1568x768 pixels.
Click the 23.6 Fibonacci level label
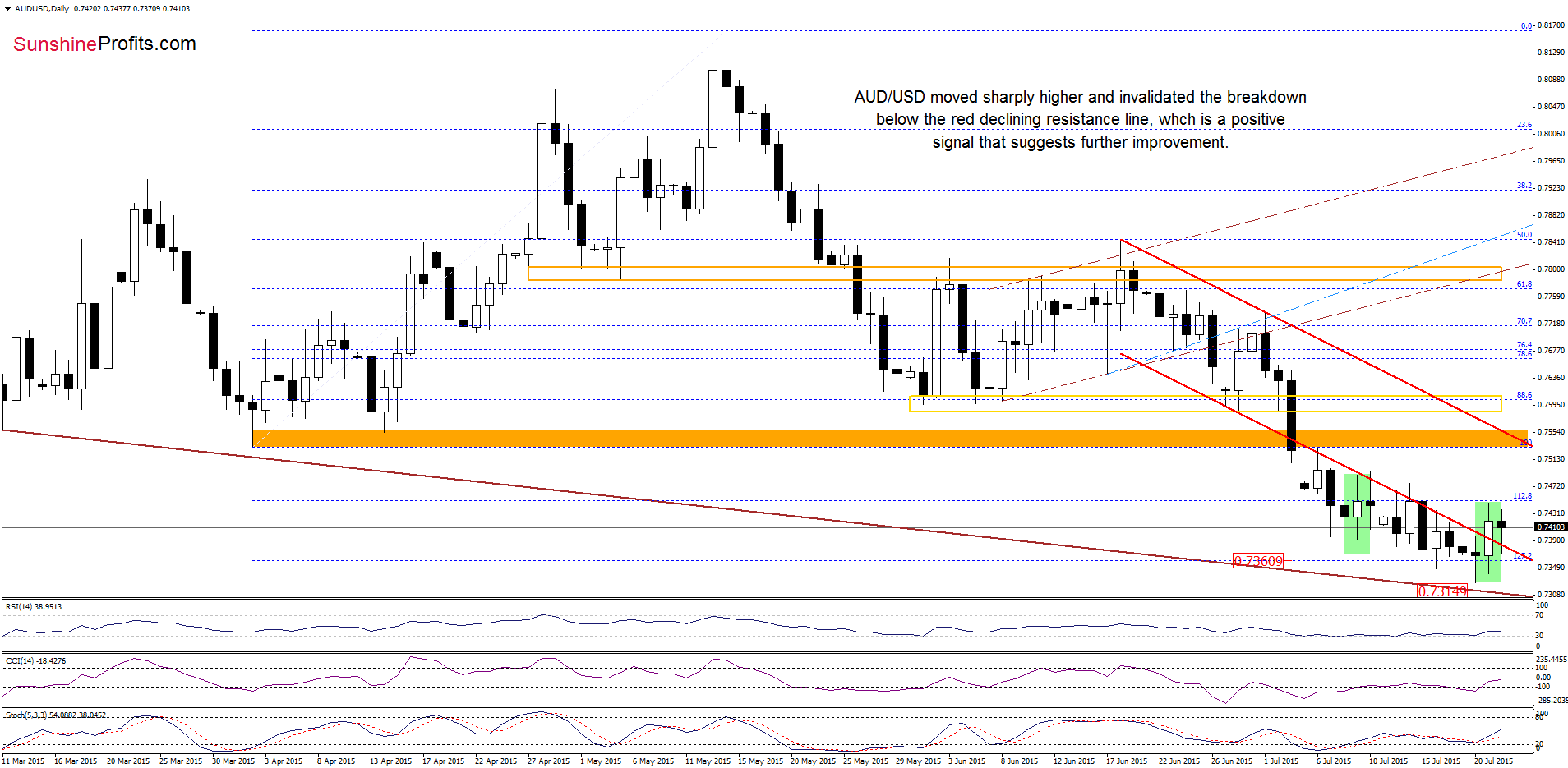pyautogui.click(x=1524, y=125)
